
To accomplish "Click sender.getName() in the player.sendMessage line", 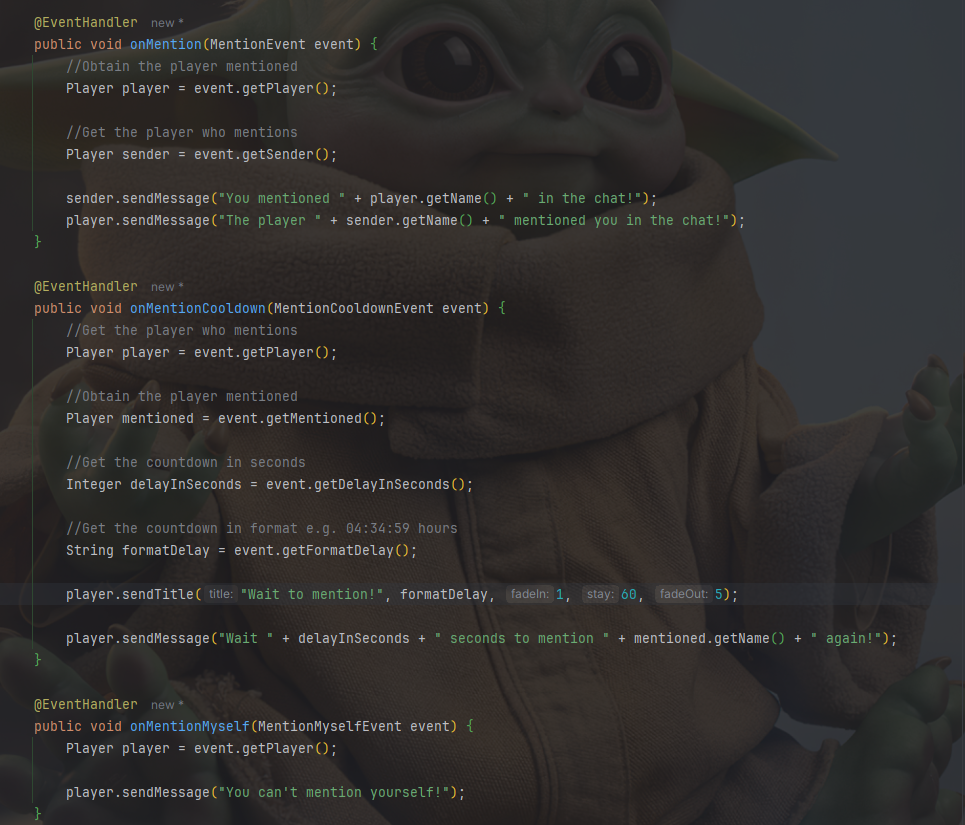I will 409,220.
